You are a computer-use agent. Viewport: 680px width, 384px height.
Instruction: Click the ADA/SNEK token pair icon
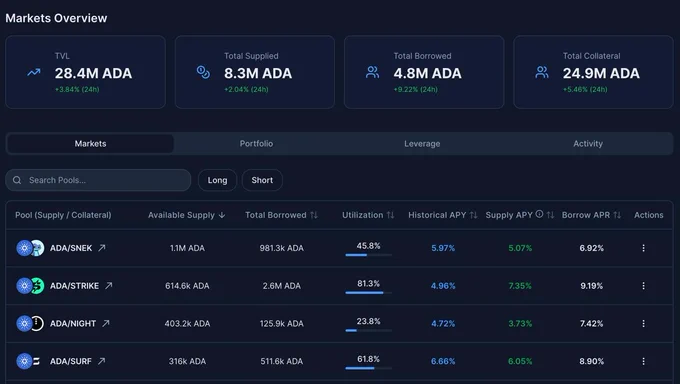click(30, 248)
